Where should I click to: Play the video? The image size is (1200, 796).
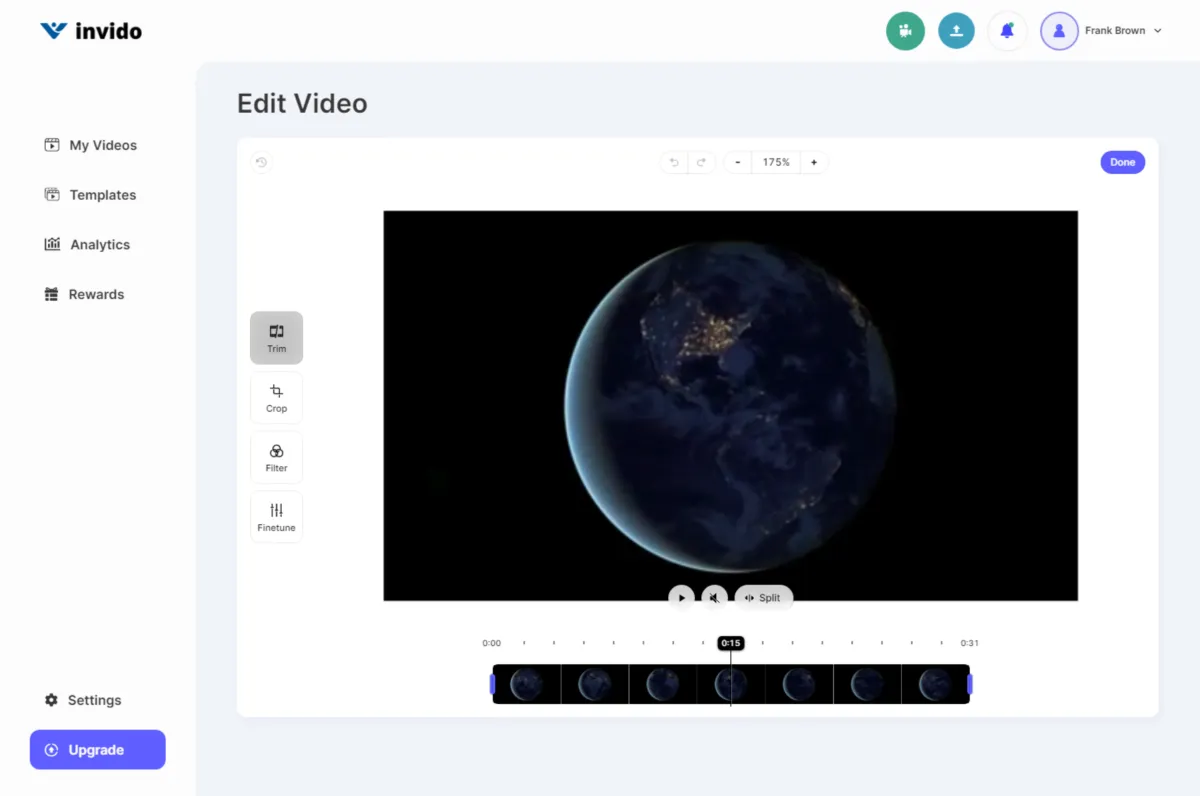tap(681, 598)
